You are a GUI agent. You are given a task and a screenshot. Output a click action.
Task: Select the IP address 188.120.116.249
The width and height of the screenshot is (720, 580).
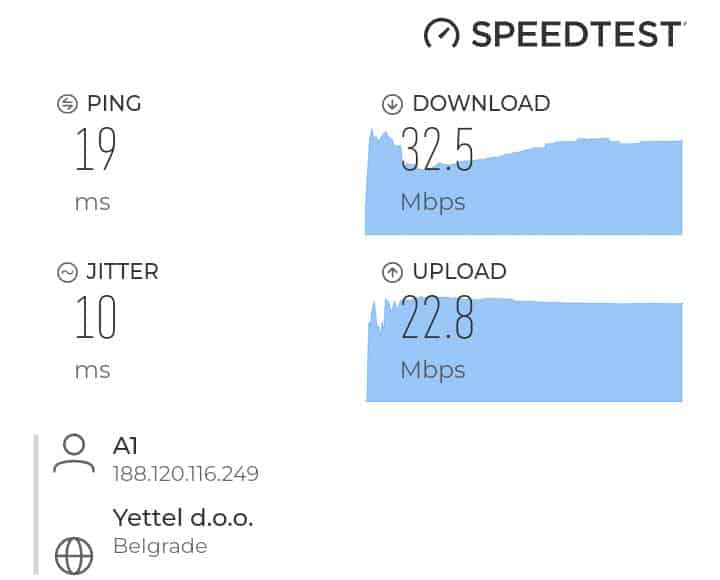[x=186, y=474]
